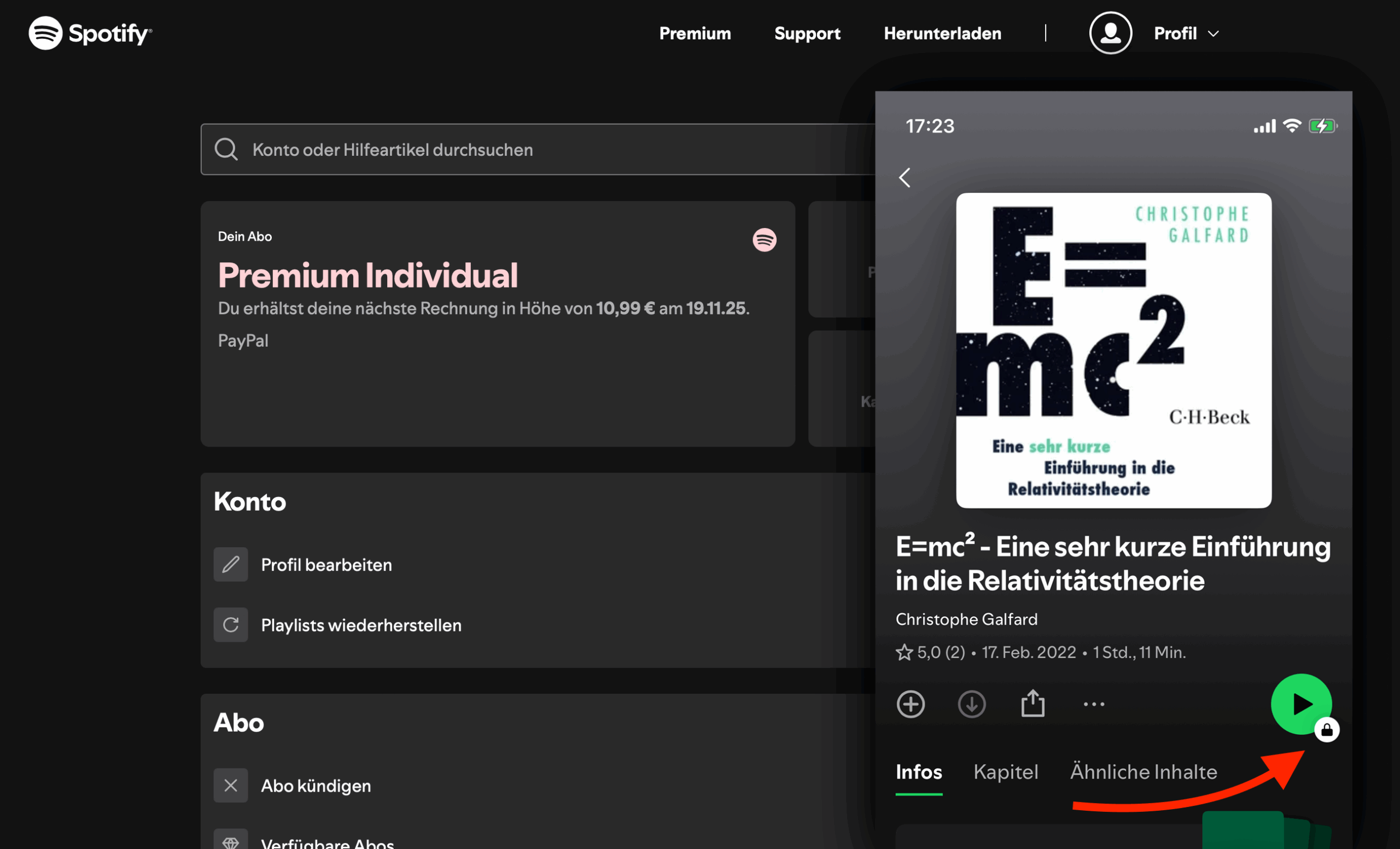Image resolution: width=1400 pixels, height=849 pixels.
Task: Open the Support navigation link
Action: pos(807,33)
